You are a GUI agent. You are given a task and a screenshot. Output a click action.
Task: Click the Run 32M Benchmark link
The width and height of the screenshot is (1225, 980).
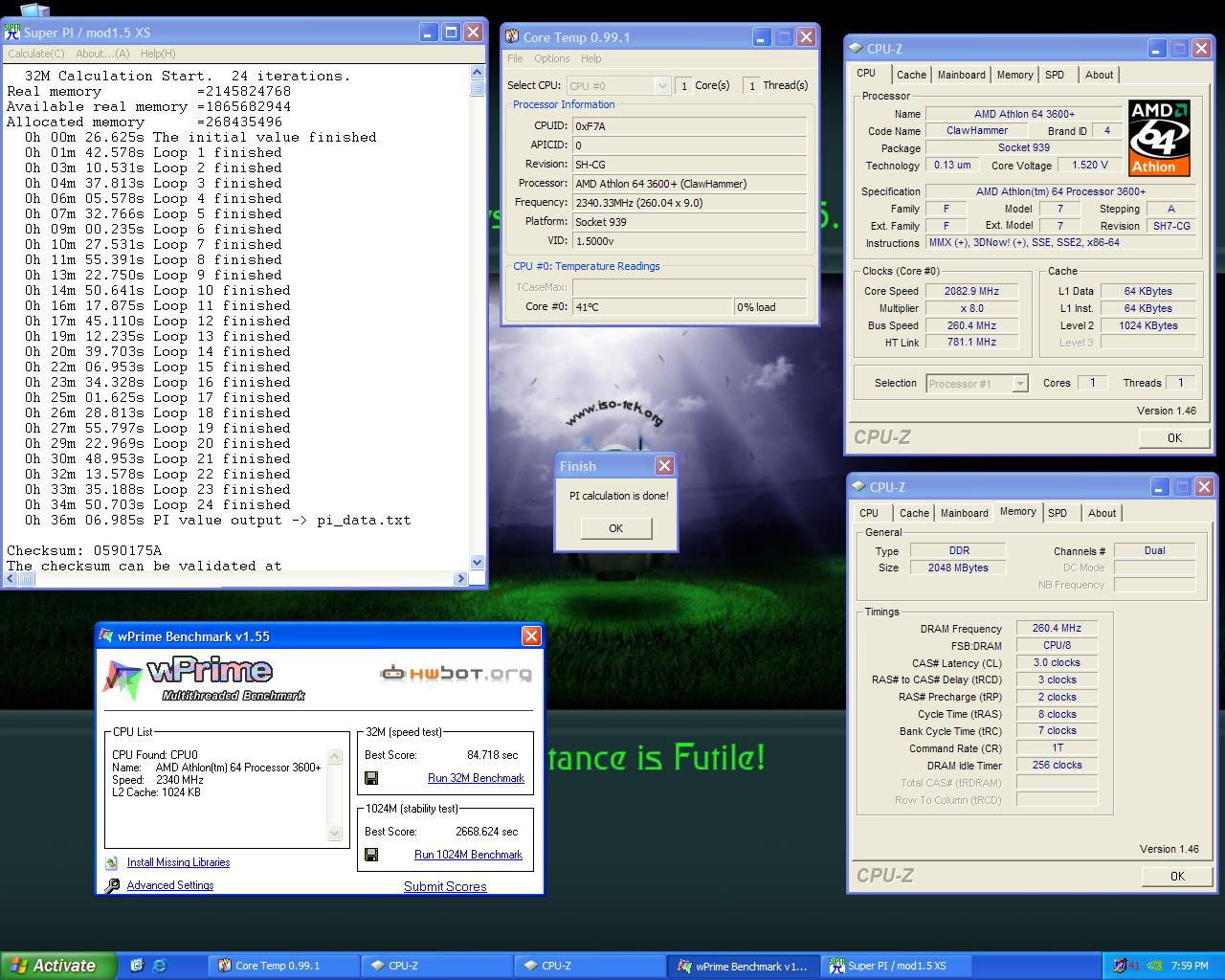pos(476,778)
